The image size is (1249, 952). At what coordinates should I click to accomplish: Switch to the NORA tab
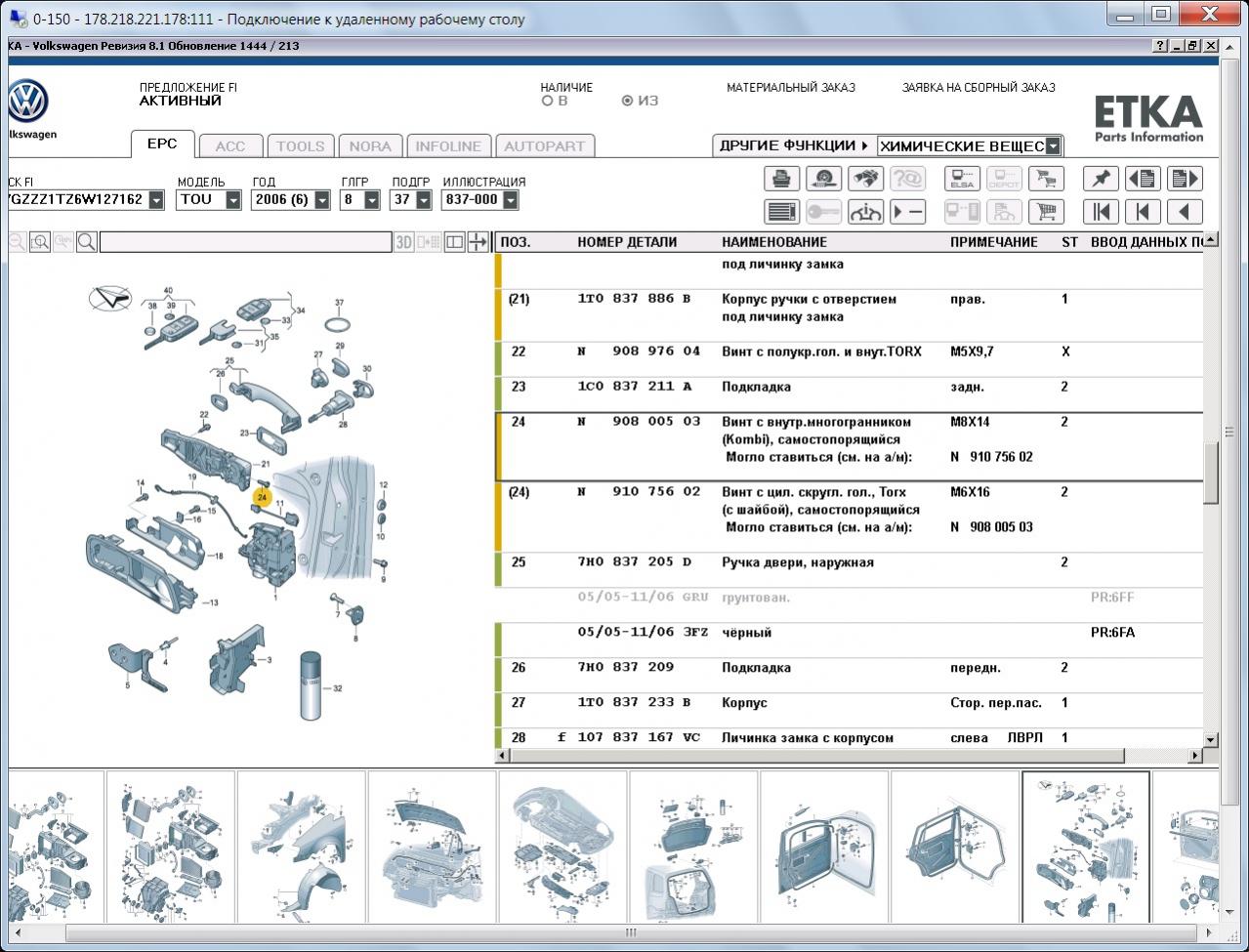370,146
